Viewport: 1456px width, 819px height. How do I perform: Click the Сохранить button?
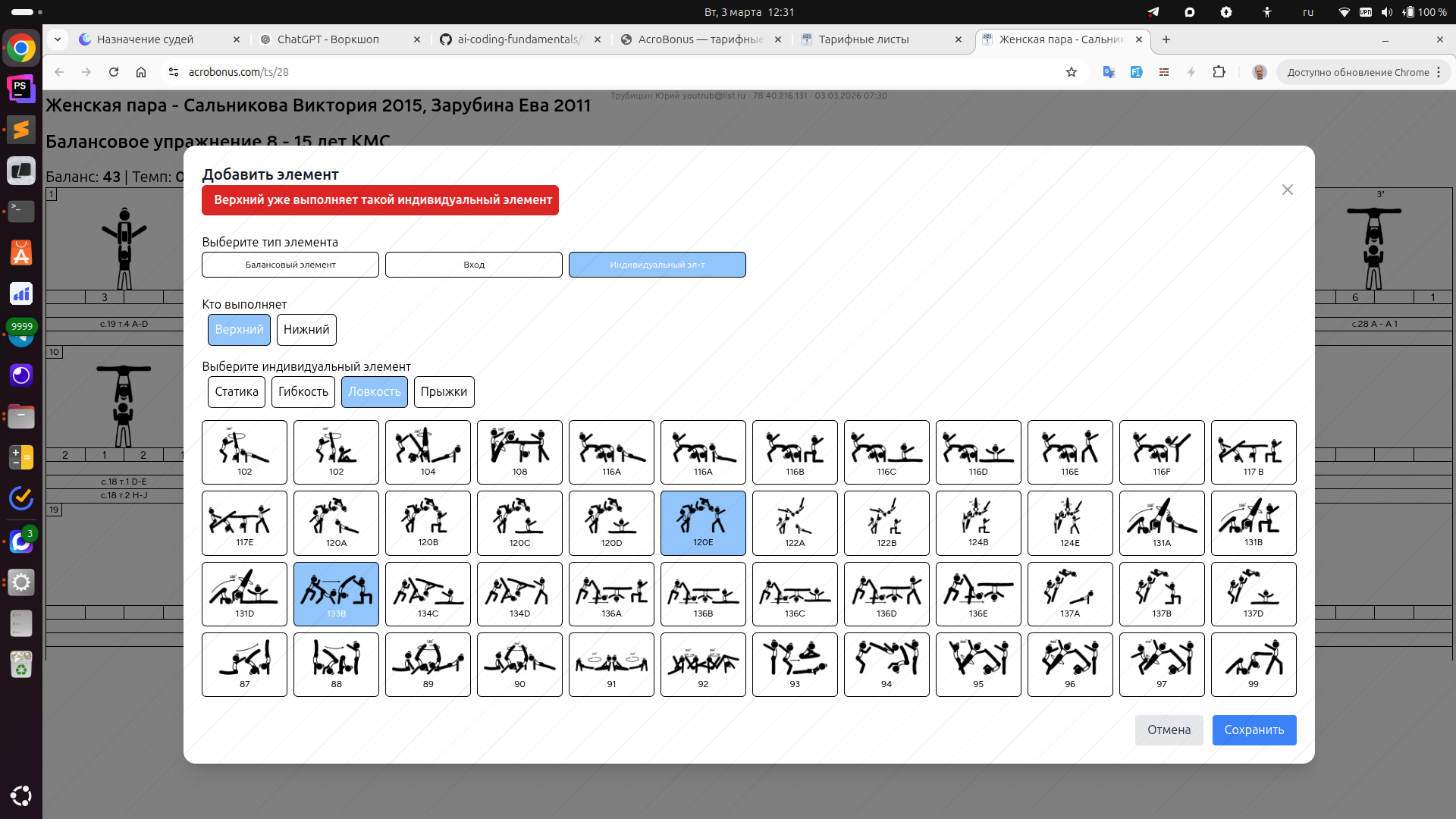pyautogui.click(x=1254, y=730)
